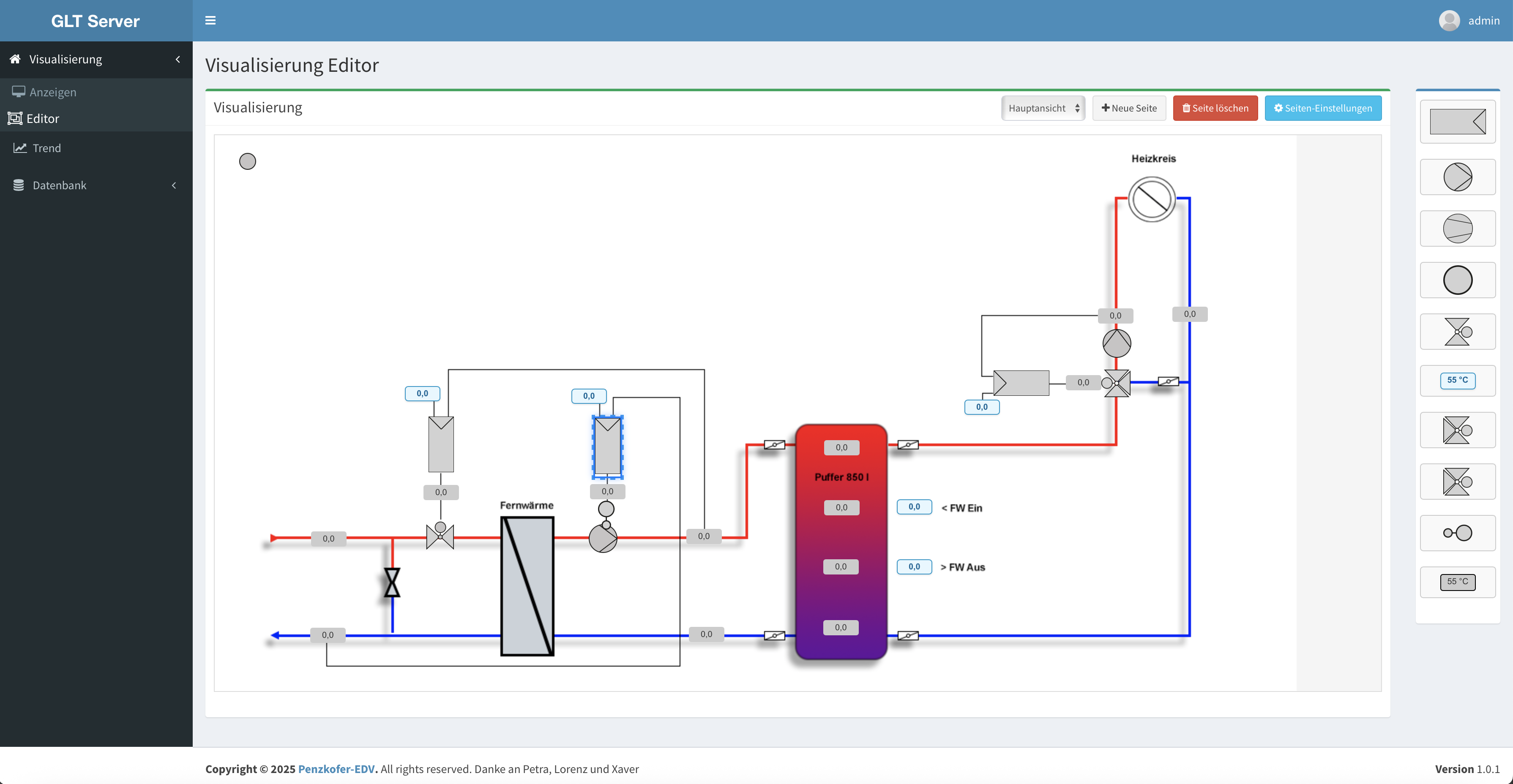Select the highlighted dashed-blue actuator element
1513x784 pixels.
click(x=607, y=447)
